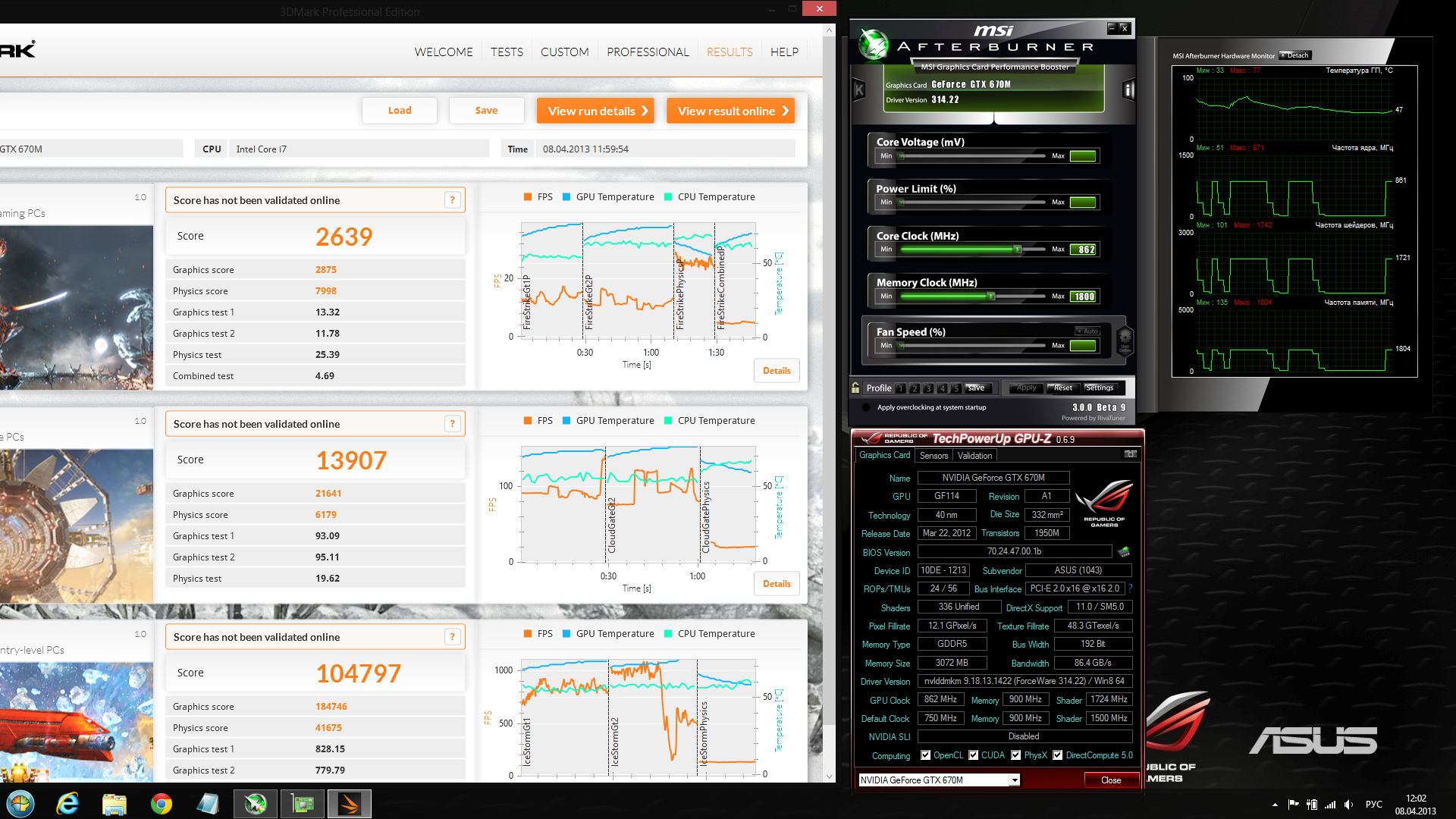This screenshot has height=819, width=1456.
Task: Launch Chrome from taskbar
Action: tap(162, 804)
